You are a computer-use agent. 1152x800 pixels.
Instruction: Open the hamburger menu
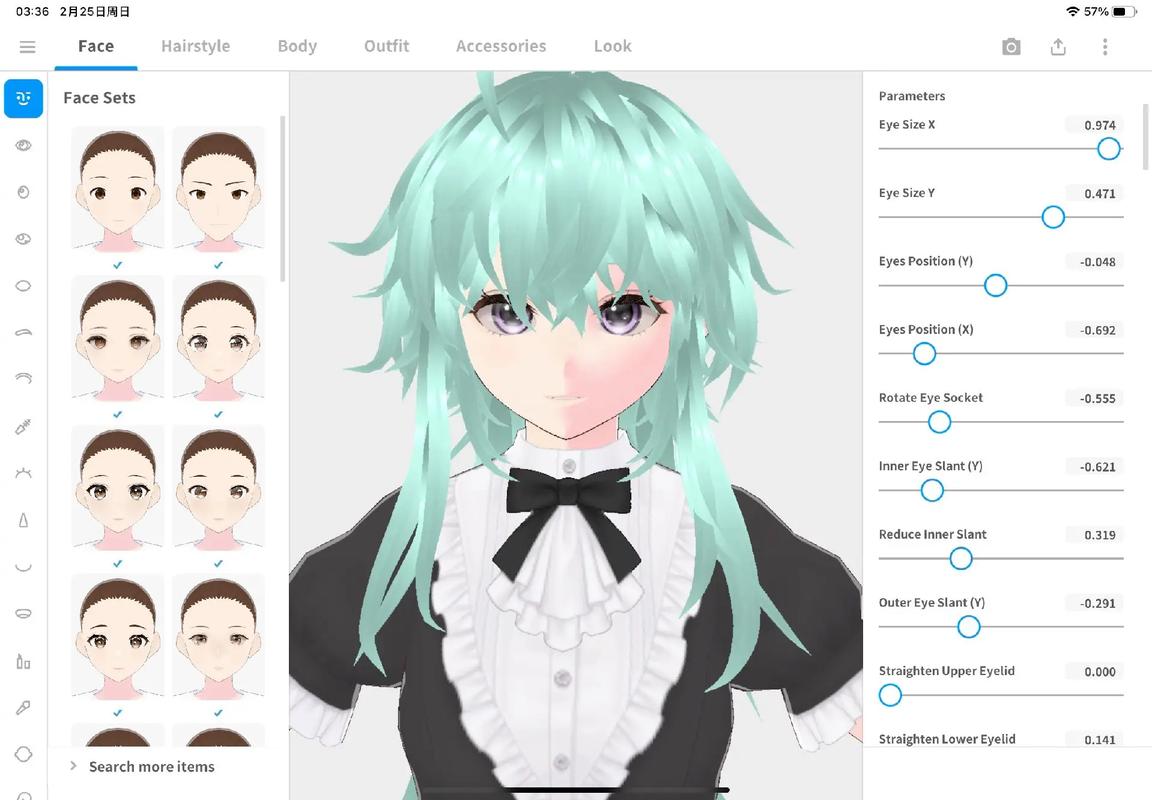pos(27,47)
